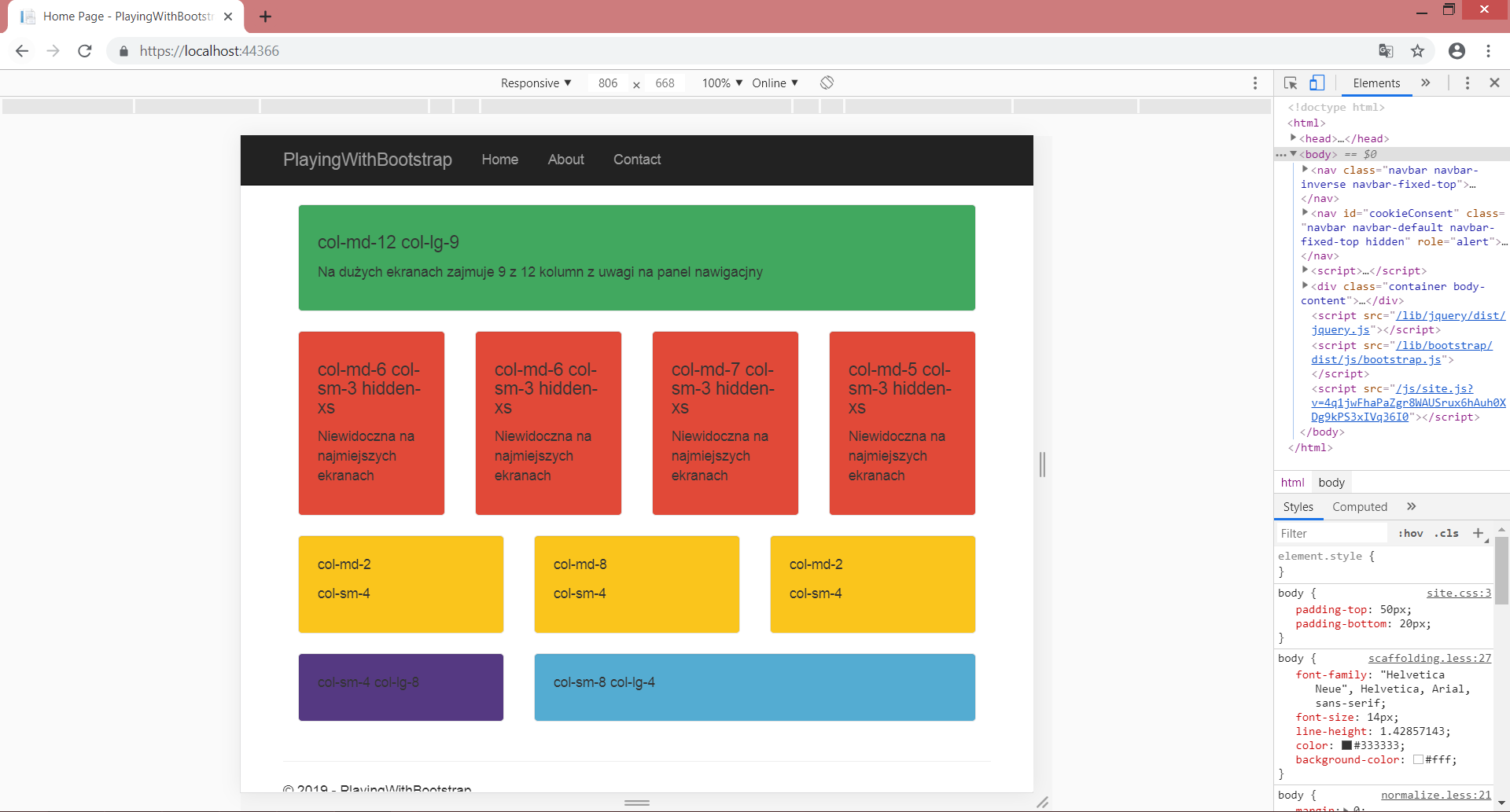The width and height of the screenshot is (1510, 812).
Task: Grab the viewport corner resize handle
Action: pyautogui.click(x=1042, y=803)
